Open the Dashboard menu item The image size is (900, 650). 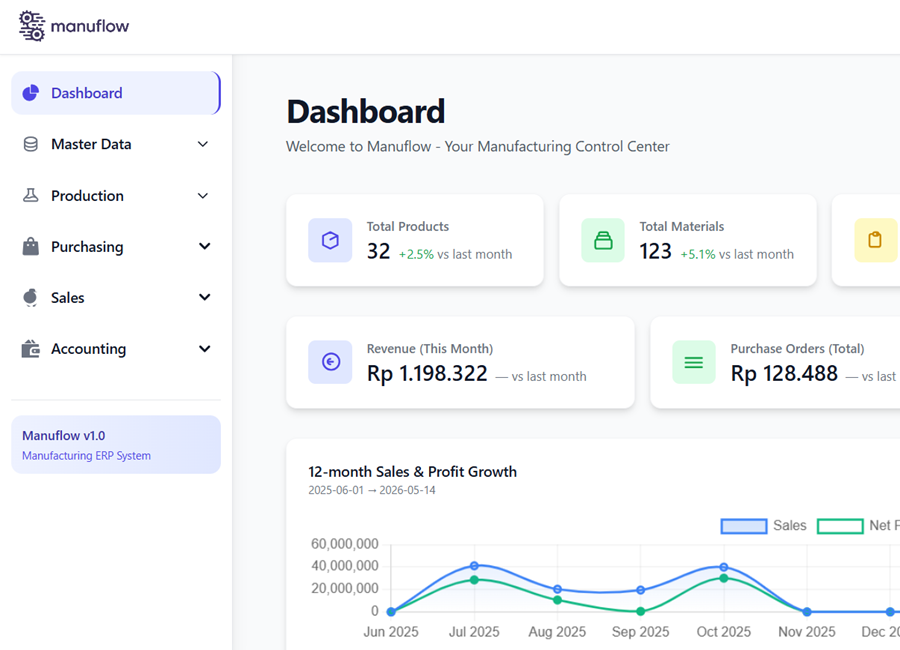[x=116, y=93]
